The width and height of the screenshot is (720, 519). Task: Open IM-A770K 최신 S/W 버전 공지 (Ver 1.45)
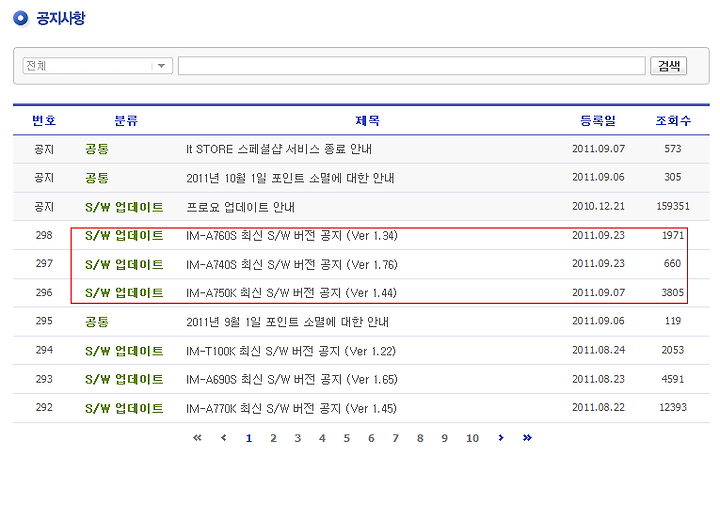[x=291, y=408]
